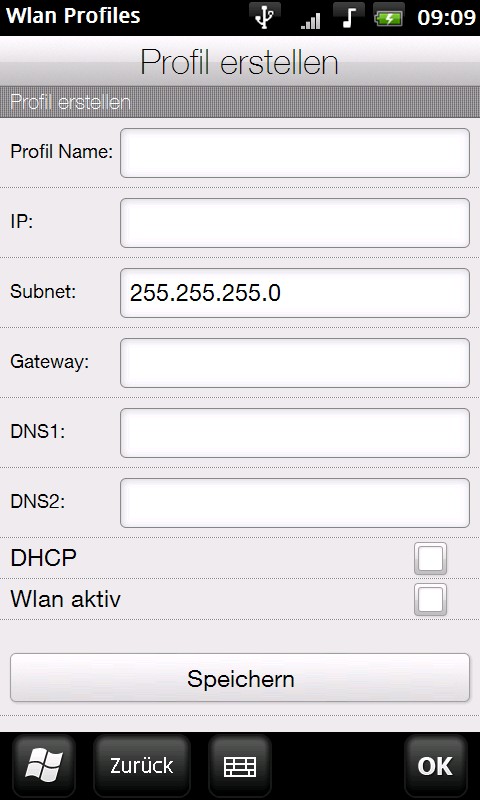The image size is (480, 800).
Task: Tick the Wlan aktiv checkbox
Action: 431,599
